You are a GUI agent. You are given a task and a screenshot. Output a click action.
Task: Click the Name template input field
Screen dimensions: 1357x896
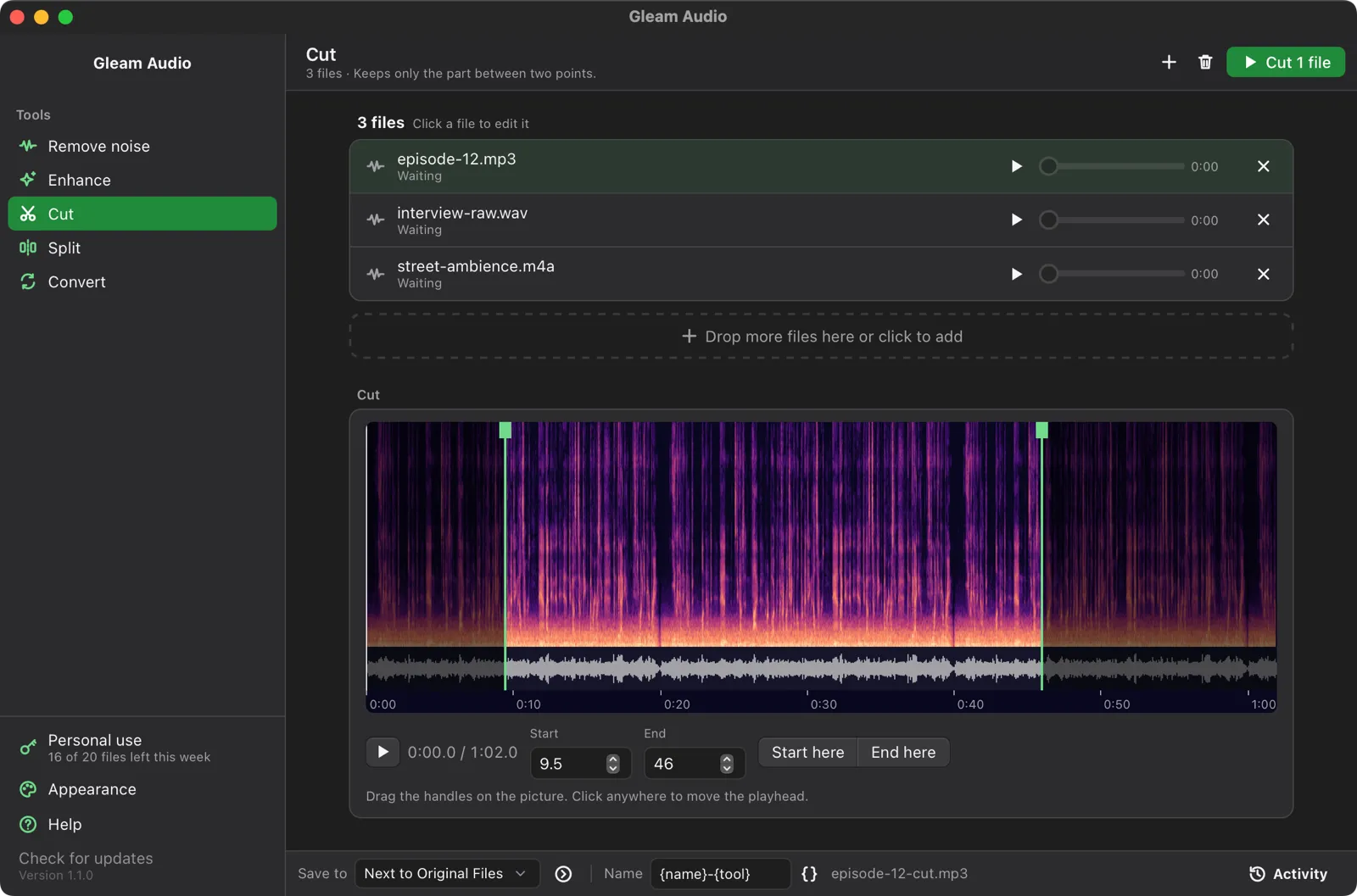click(x=720, y=873)
